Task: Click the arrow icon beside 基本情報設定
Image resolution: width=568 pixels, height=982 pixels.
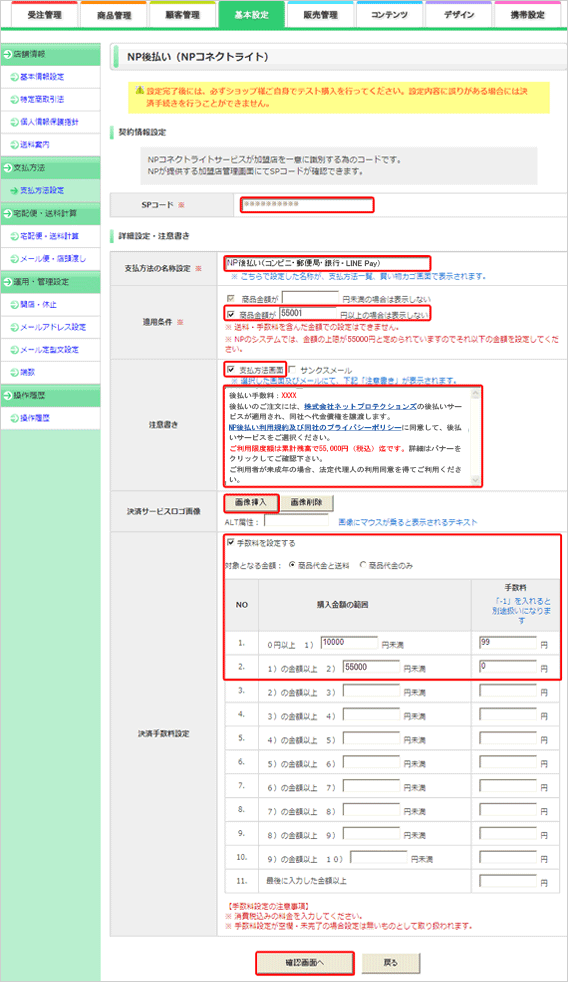Action: pyautogui.click(x=14, y=76)
